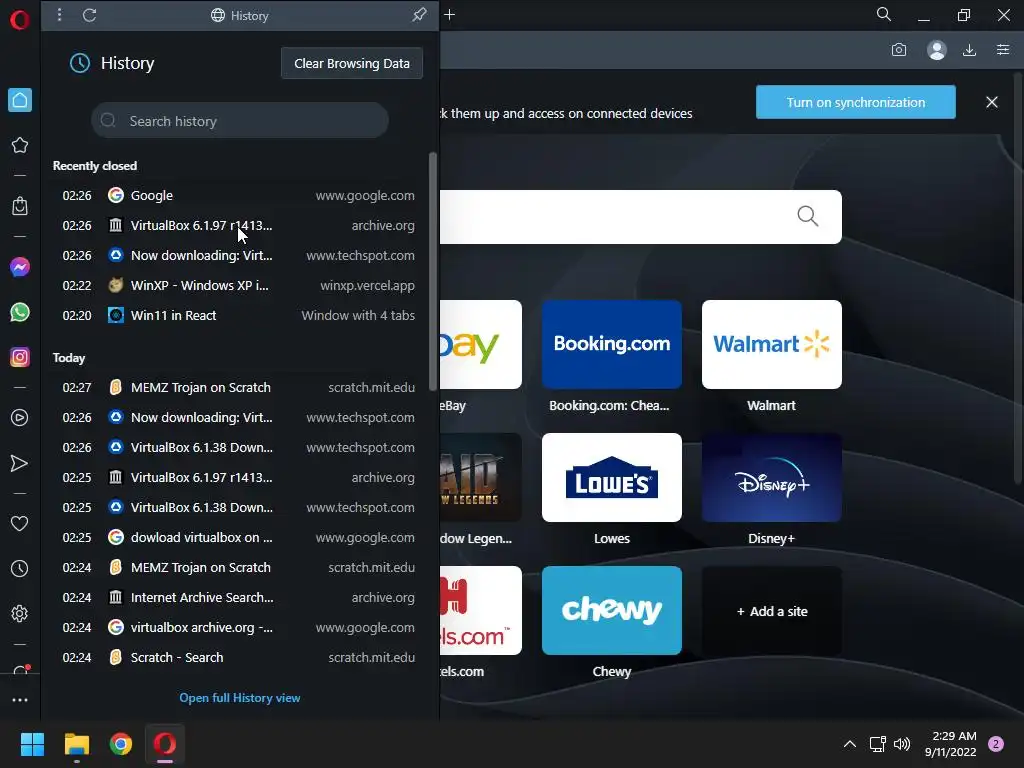Click History clock icon in sidebar
The width and height of the screenshot is (1024, 768).
pyautogui.click(x=20, y=568)
